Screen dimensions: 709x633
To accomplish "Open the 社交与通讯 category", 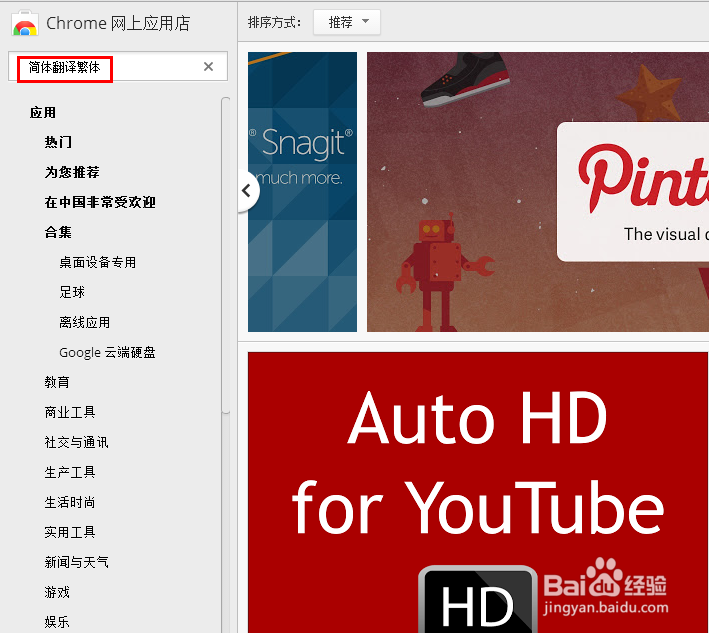I will point(76,442).
